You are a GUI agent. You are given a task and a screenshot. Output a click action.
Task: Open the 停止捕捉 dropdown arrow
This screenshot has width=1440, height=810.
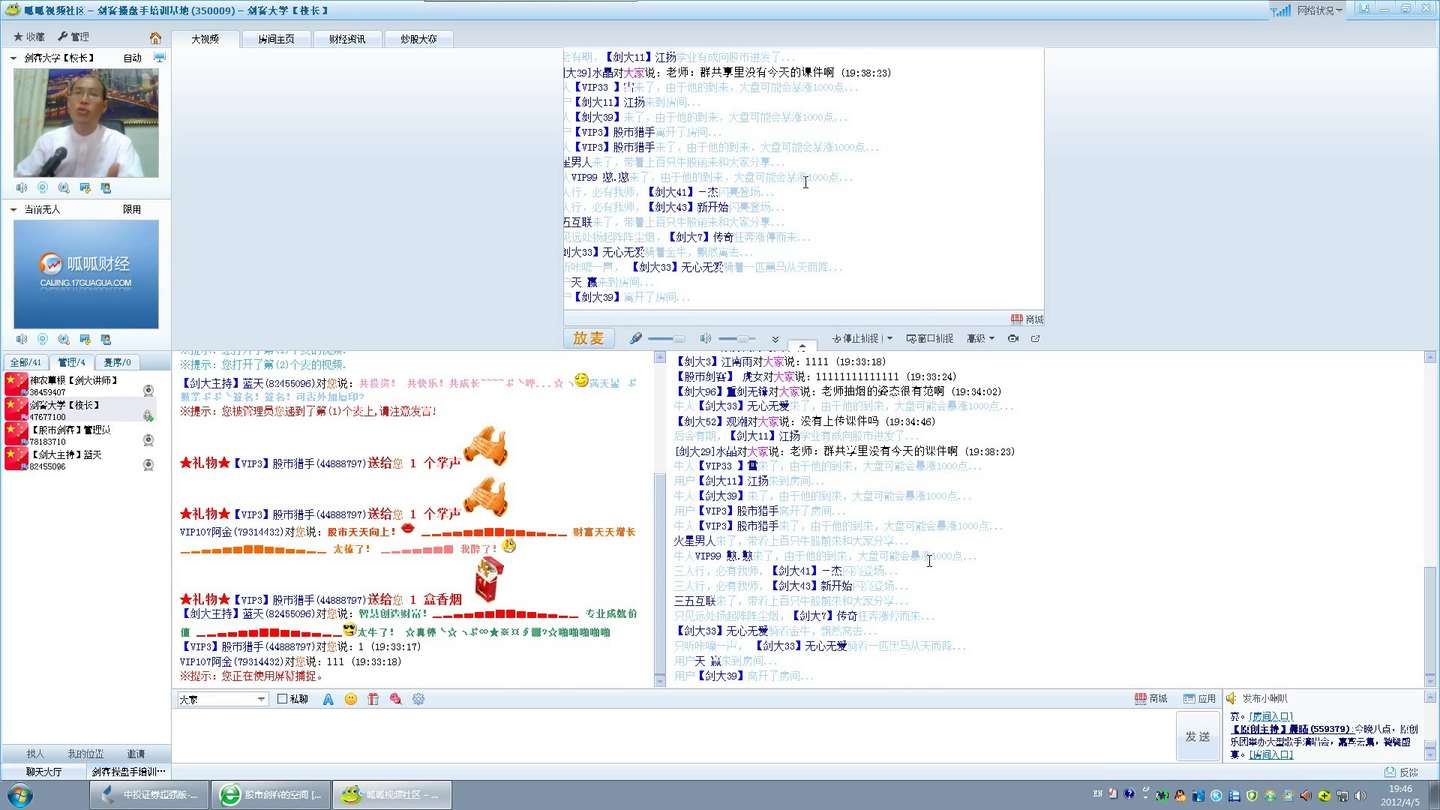(x=890, y=339)
